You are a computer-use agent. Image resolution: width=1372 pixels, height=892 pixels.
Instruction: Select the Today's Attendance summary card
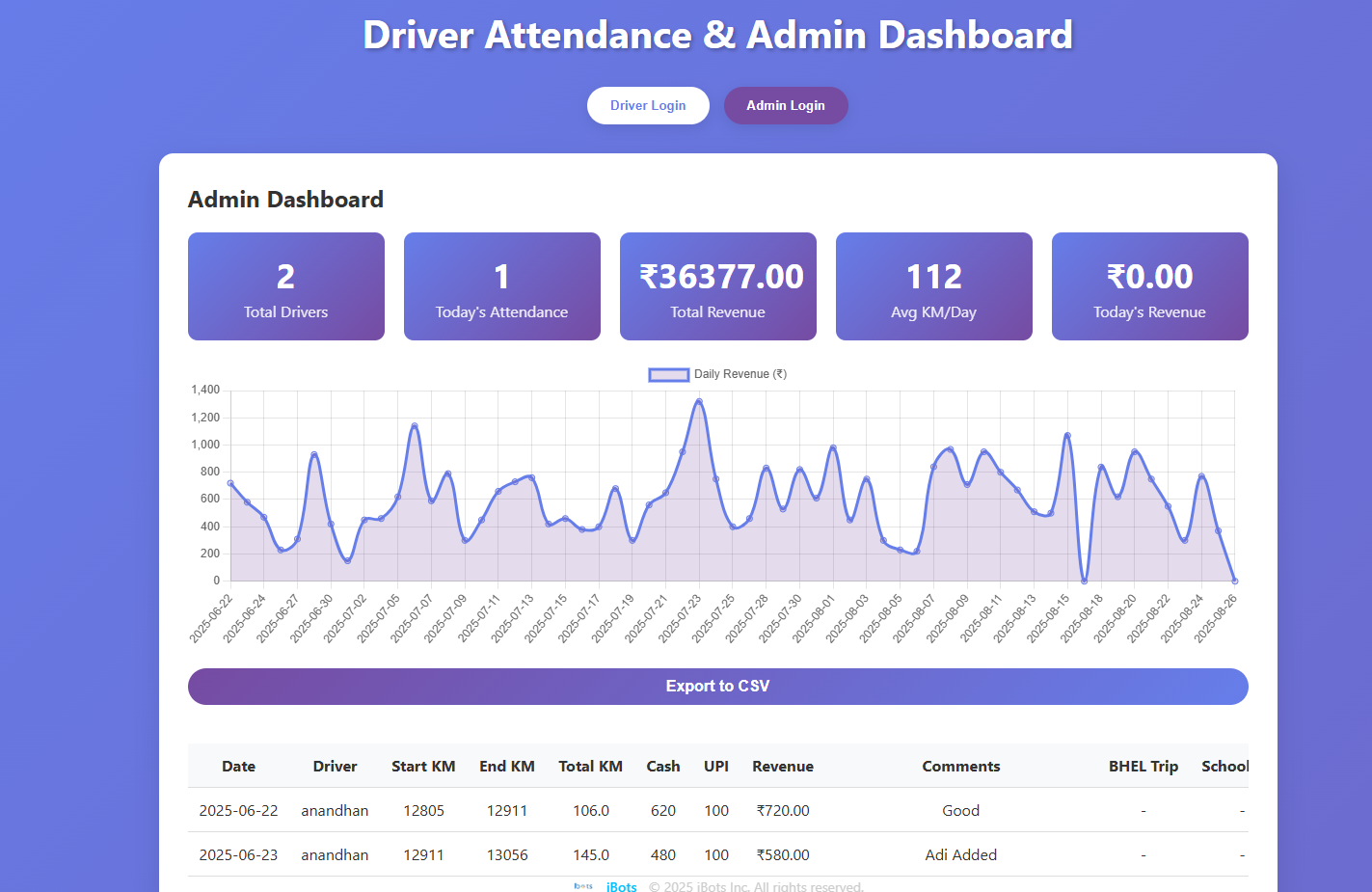[x=501, y=286]
